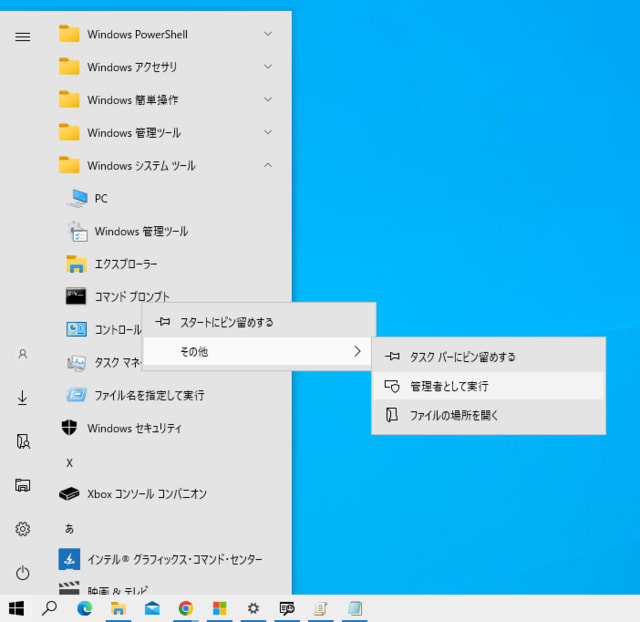Open Microsoft Store from the taskbar
Screen dimensions: 640x622
pyautogui.click(x=219, y=607)
